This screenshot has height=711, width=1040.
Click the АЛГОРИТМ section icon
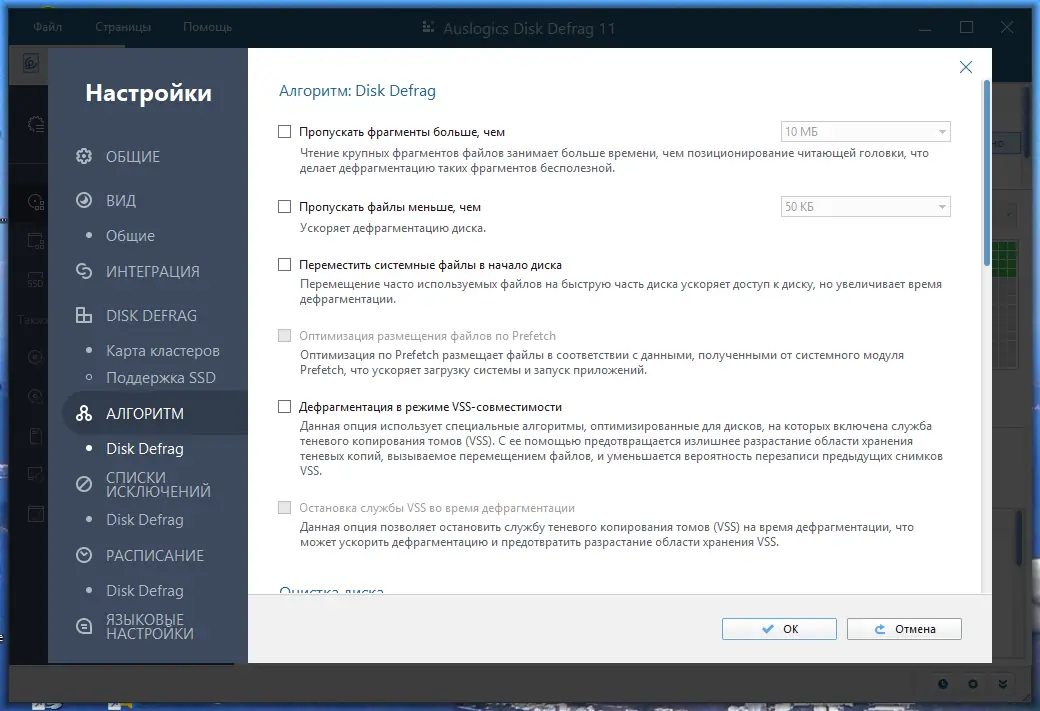84,413
